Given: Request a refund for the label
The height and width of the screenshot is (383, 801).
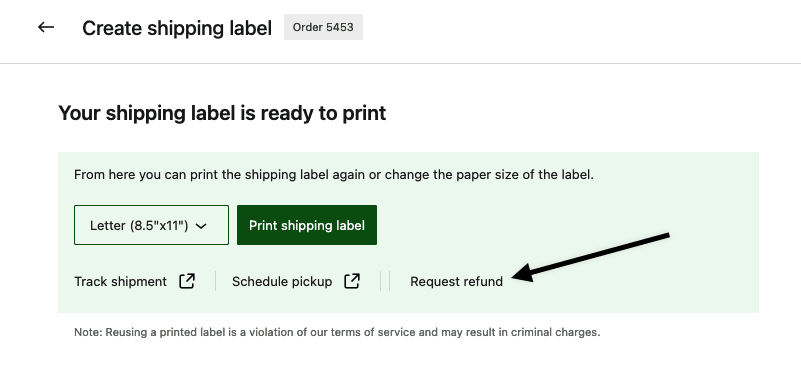Looking at the screenshot, I should pos(456,281).
